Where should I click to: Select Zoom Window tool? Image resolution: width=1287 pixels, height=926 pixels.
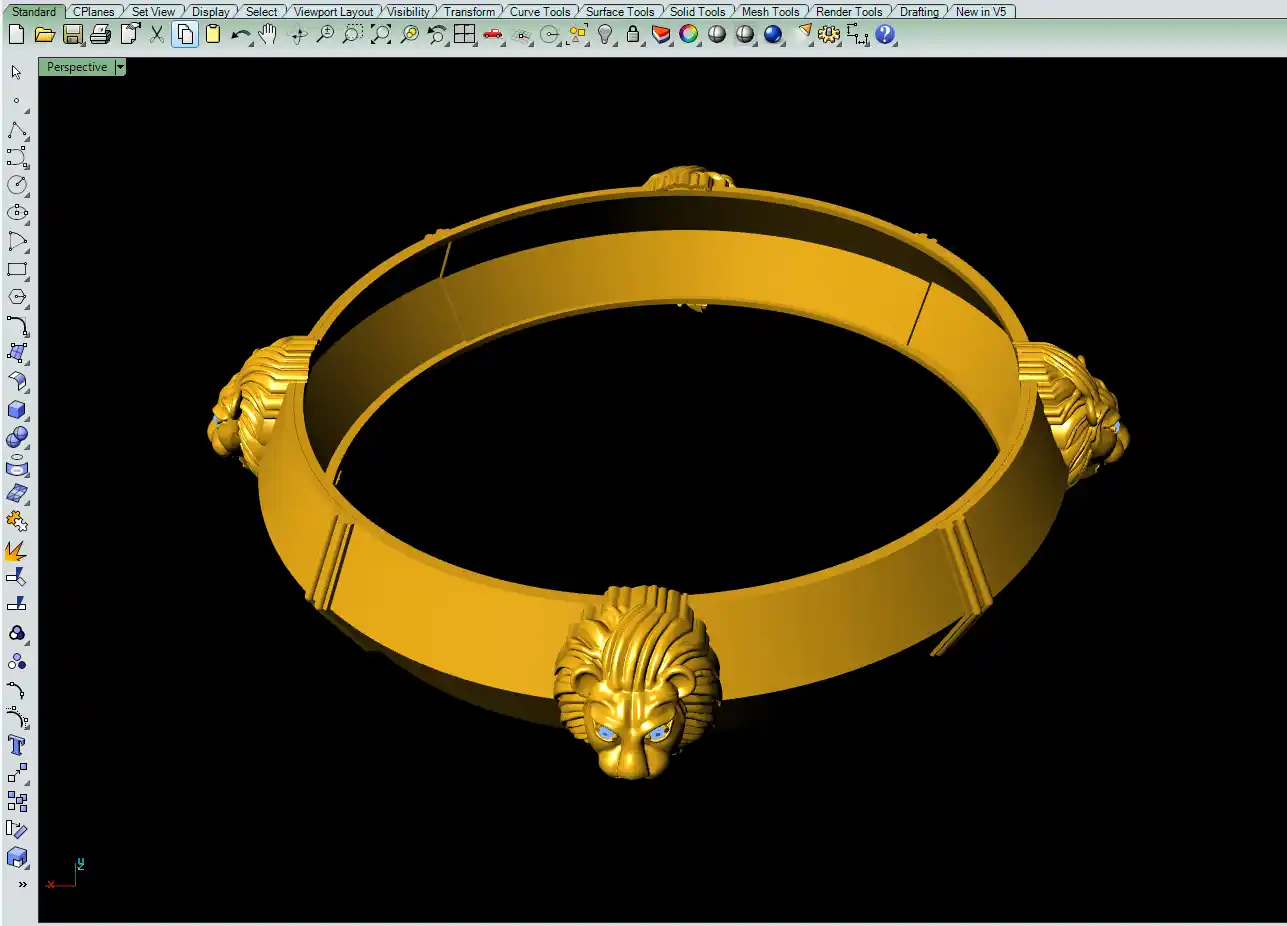352,34
